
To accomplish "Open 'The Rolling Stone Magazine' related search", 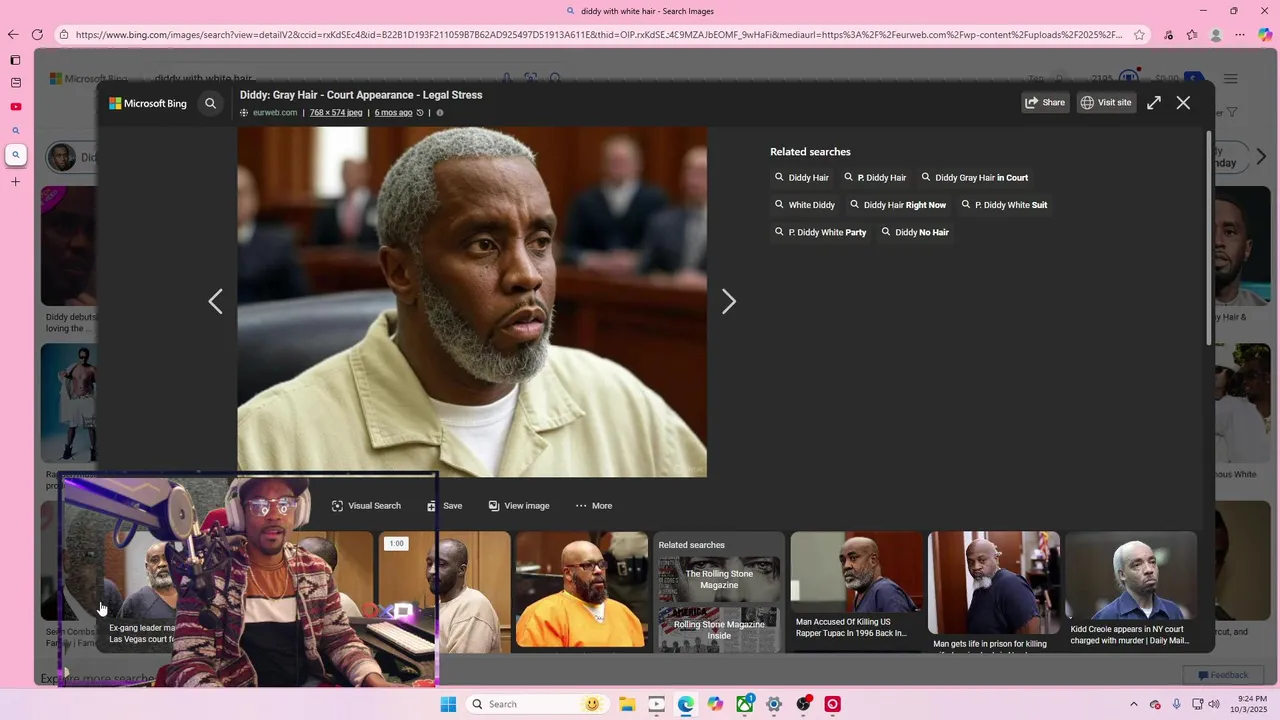I will point(719,579).
